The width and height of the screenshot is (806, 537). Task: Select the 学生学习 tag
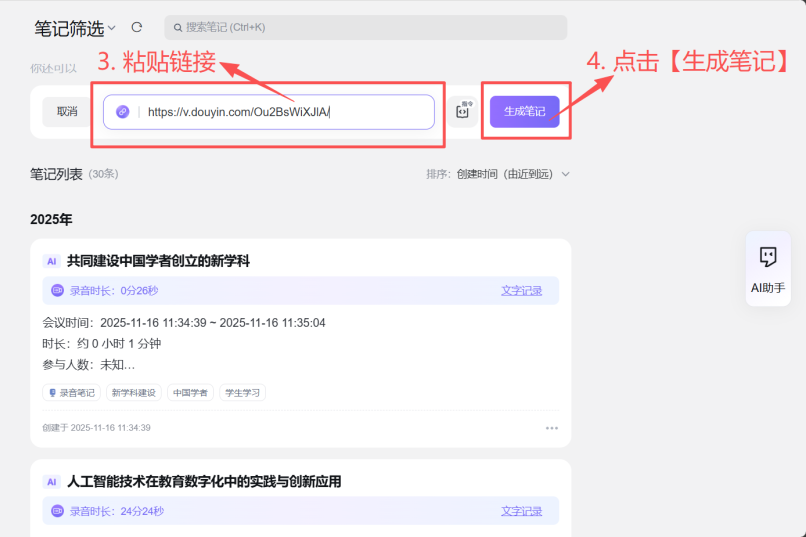(x=242, y=393)
